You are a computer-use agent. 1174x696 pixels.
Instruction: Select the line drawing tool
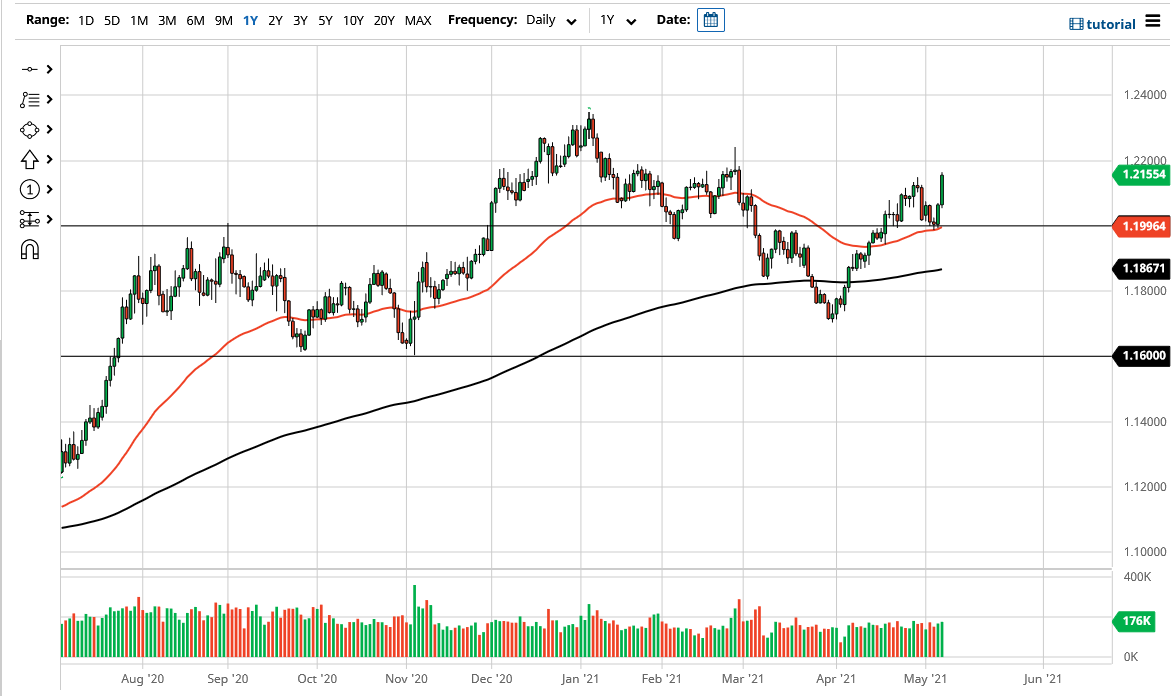coord(29,69)
